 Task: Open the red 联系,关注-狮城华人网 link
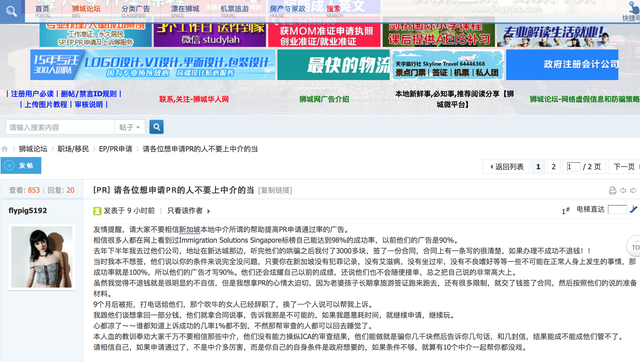(x=194, y=99)
